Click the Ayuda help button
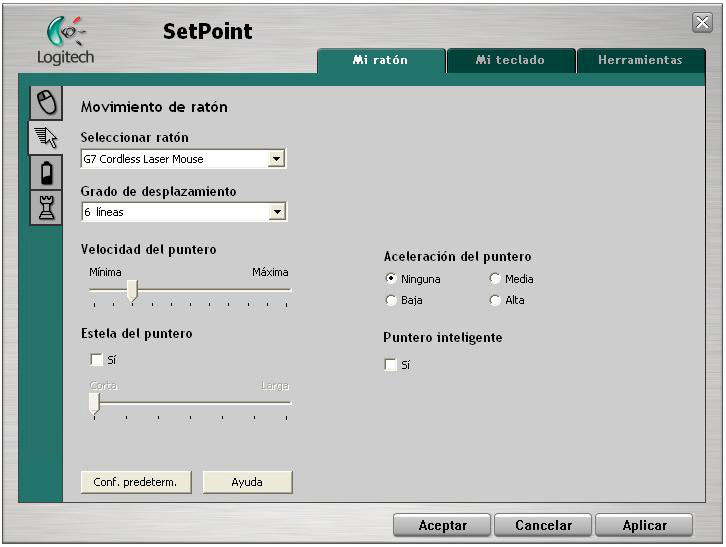The width and height of the screenshot is (726, 547). (247, 482)
